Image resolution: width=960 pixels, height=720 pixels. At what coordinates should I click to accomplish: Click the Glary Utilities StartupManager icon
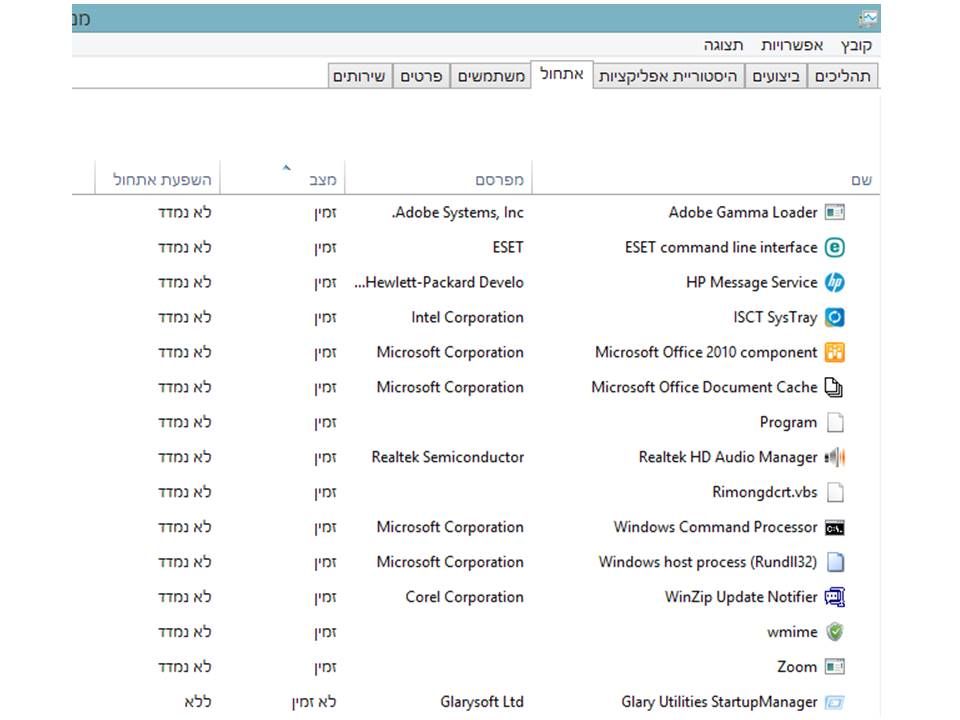pos(834,702)
